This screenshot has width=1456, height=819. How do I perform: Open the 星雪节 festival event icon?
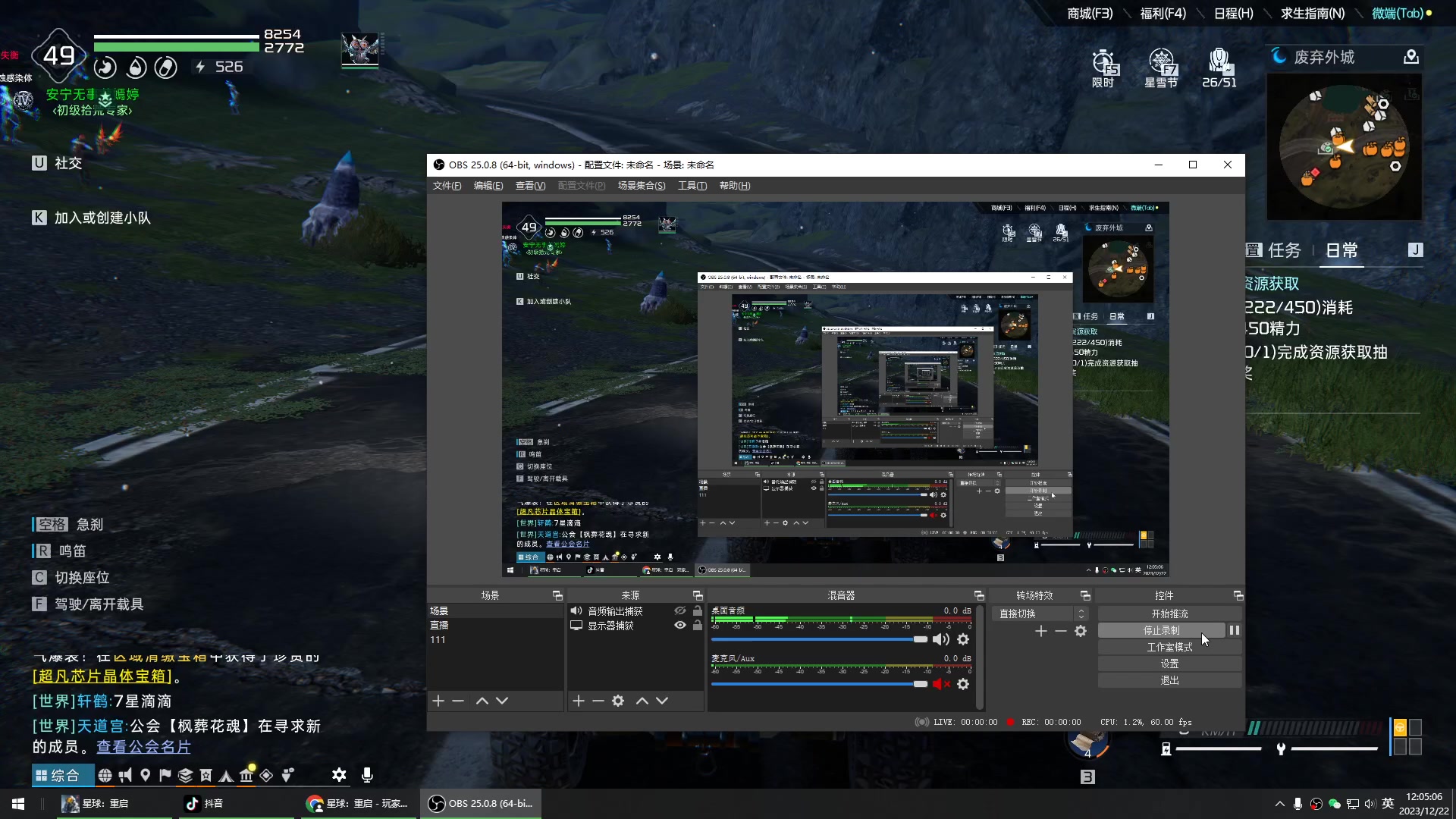coord(1161,68)
